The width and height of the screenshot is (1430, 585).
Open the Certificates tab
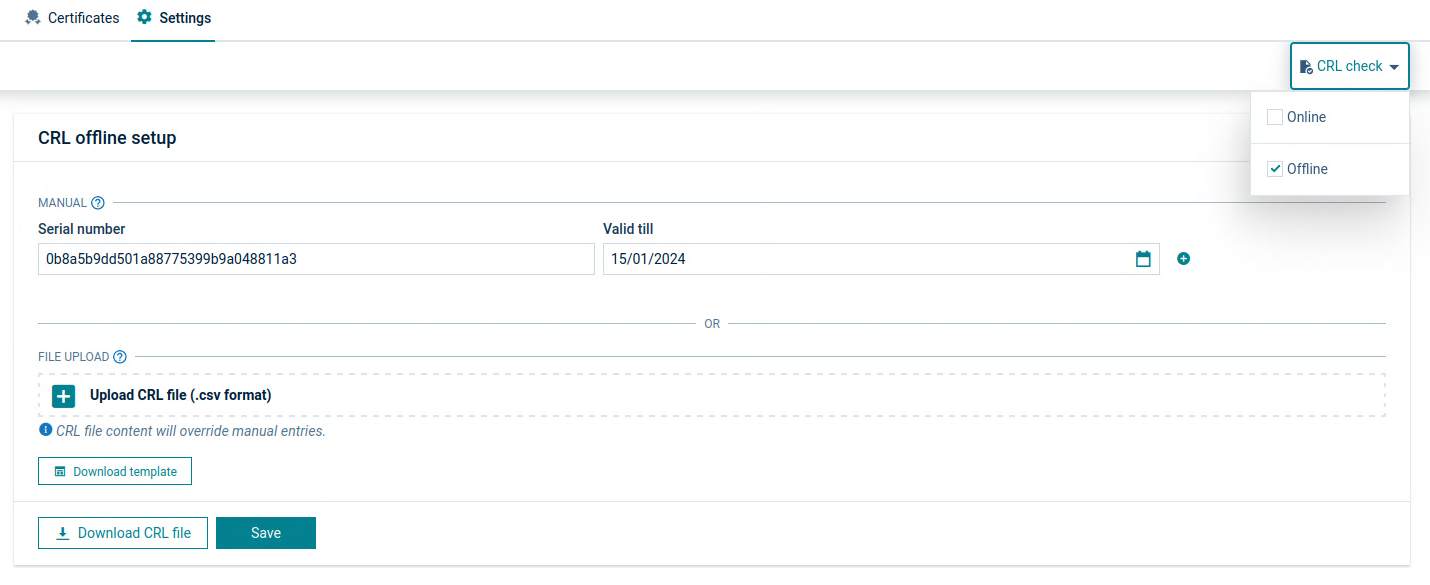pyautogui.click(x=72, y=18)
